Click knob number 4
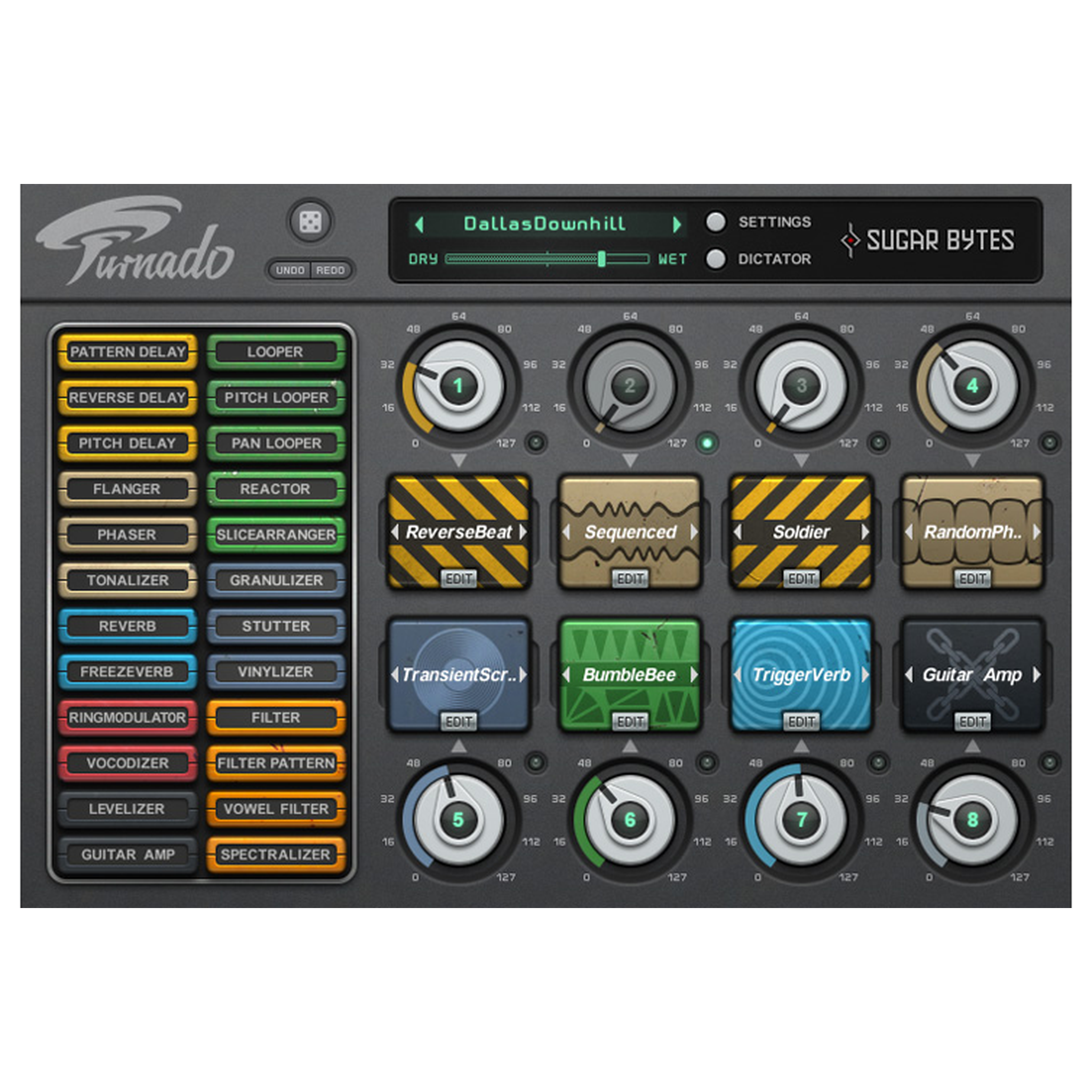 [971, 386]
